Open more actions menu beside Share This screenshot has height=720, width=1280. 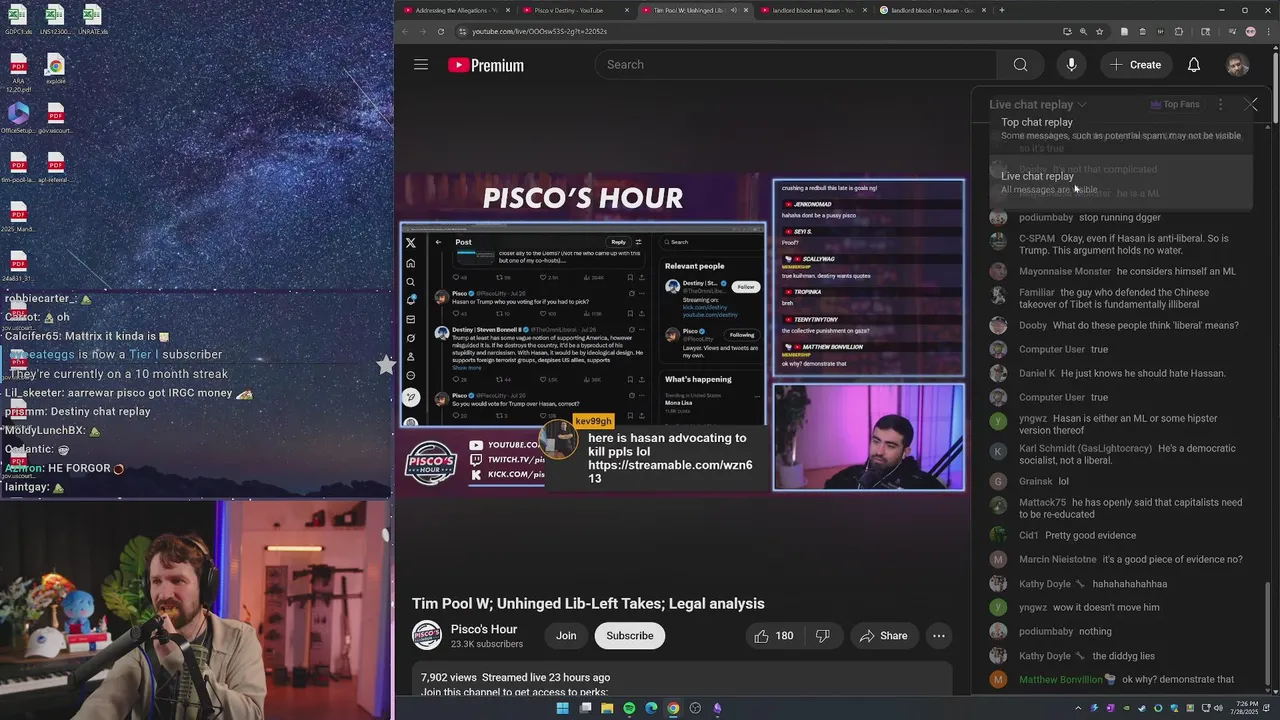pyautogui.click(x=938, y=636)
